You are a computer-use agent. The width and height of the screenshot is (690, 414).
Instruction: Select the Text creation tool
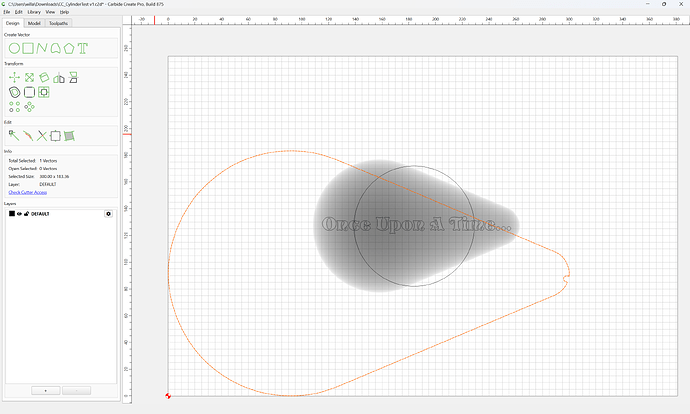pos(83,48)
